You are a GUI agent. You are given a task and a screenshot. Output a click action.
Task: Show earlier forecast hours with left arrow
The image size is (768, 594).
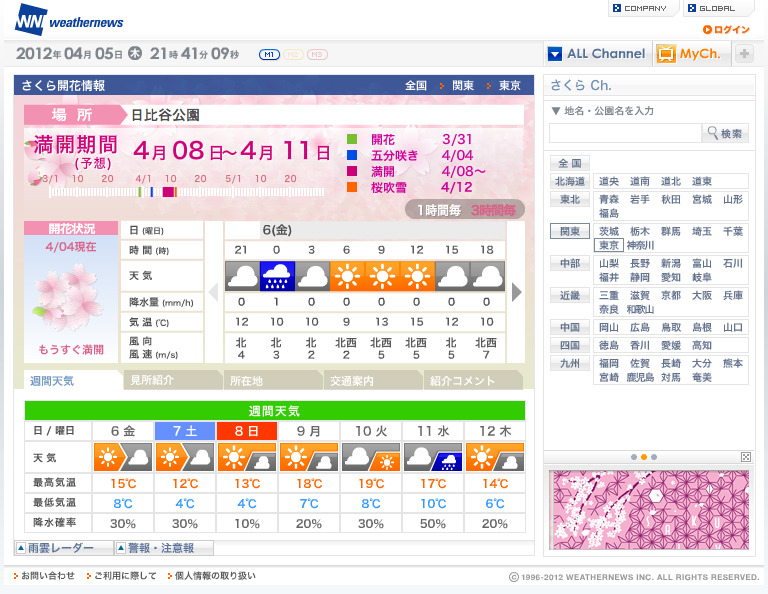(214, 292)
